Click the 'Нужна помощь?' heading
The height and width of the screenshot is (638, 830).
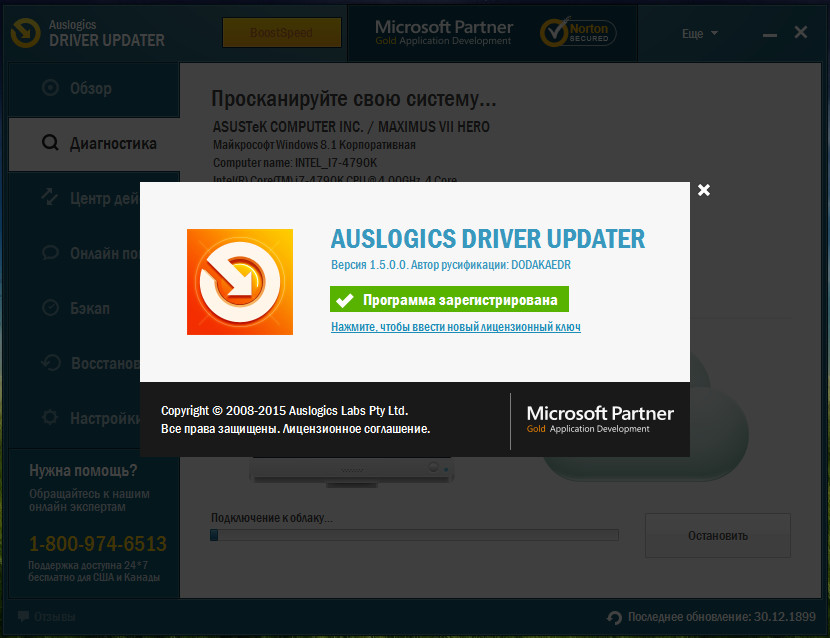click(83, 470)
